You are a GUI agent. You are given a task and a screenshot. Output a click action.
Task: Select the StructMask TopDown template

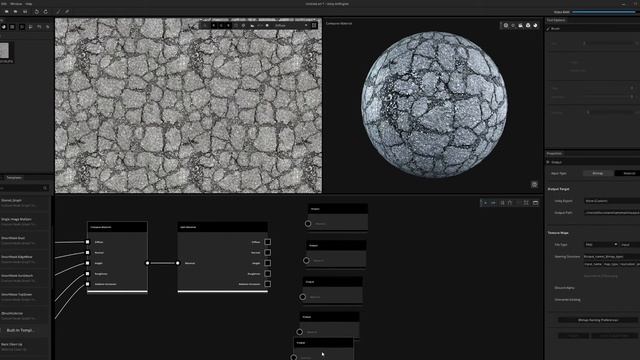click(x=25, y=297)
